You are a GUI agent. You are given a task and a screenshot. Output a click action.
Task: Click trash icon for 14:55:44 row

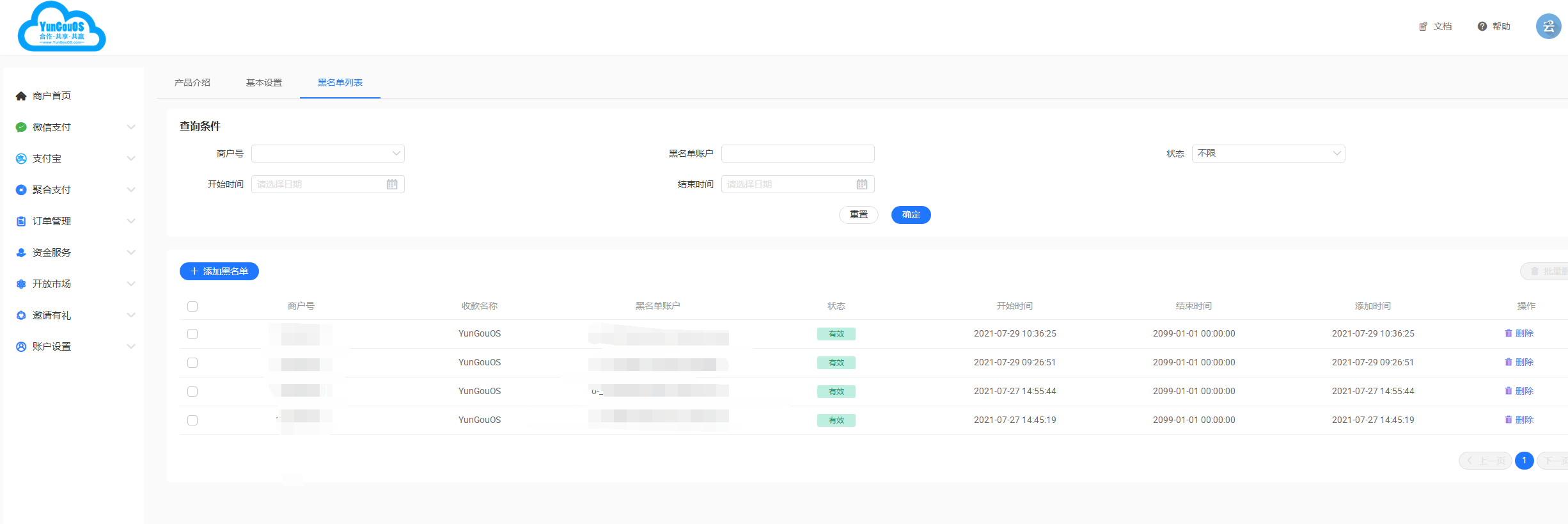pos(1509,391)
